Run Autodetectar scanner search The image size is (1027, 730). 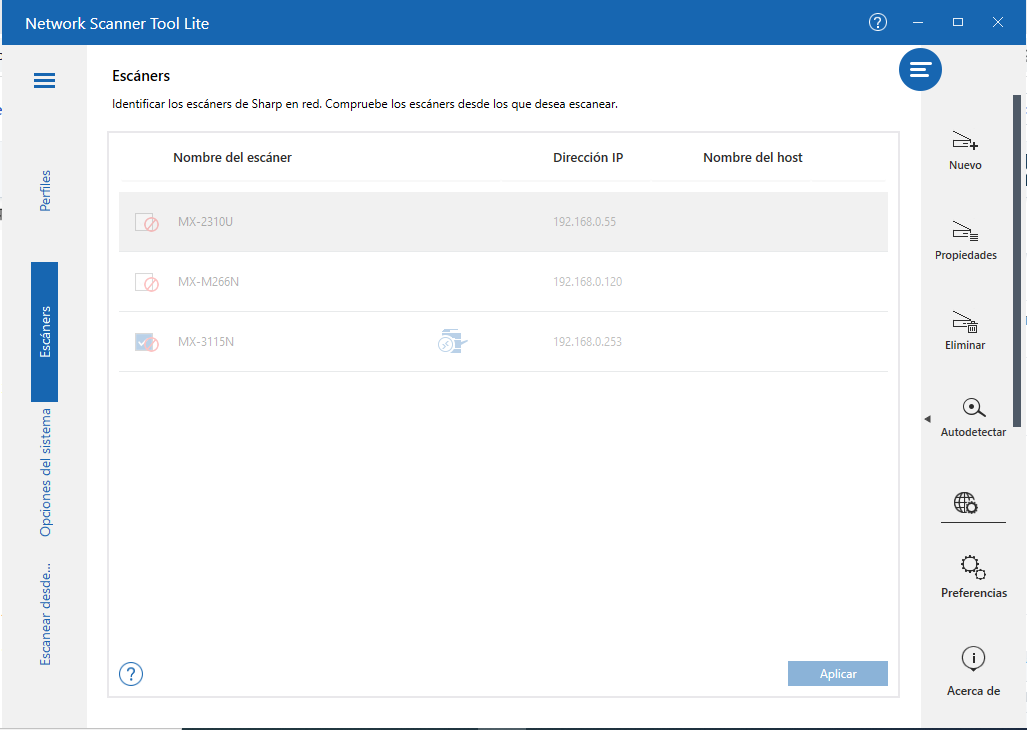pos(973,417)
